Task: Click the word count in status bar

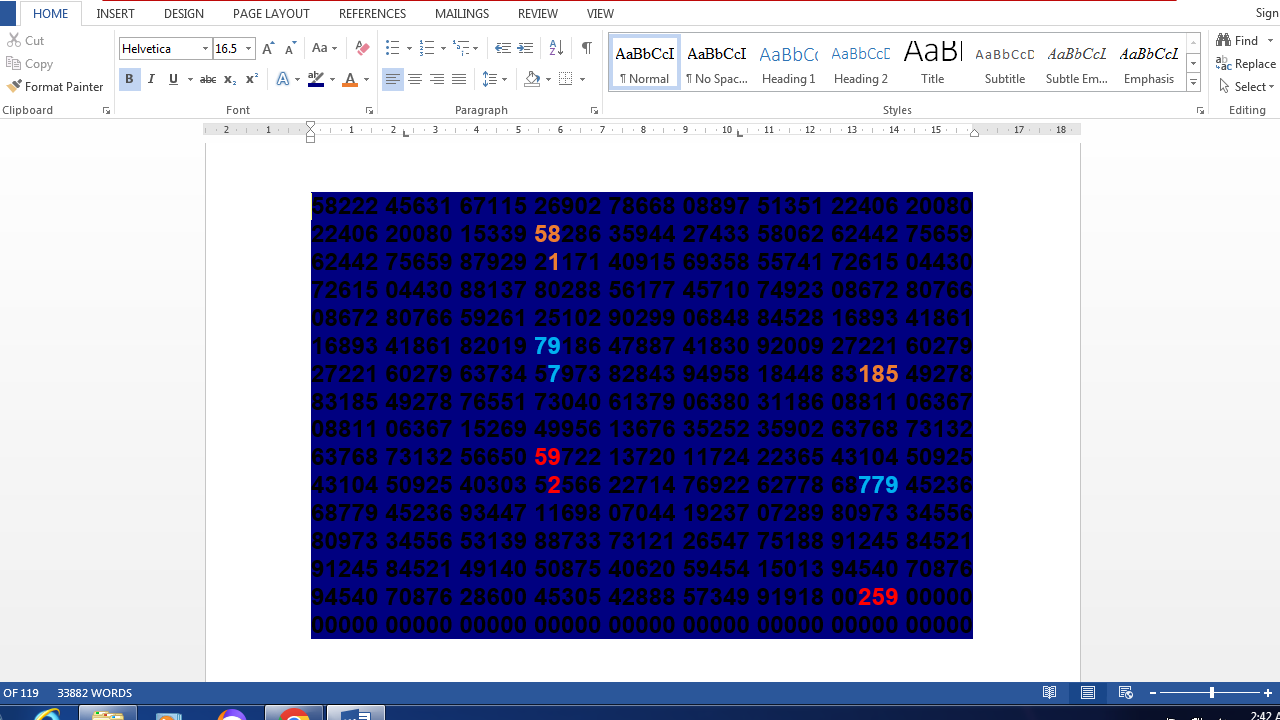Action: [x=95, y=693]
